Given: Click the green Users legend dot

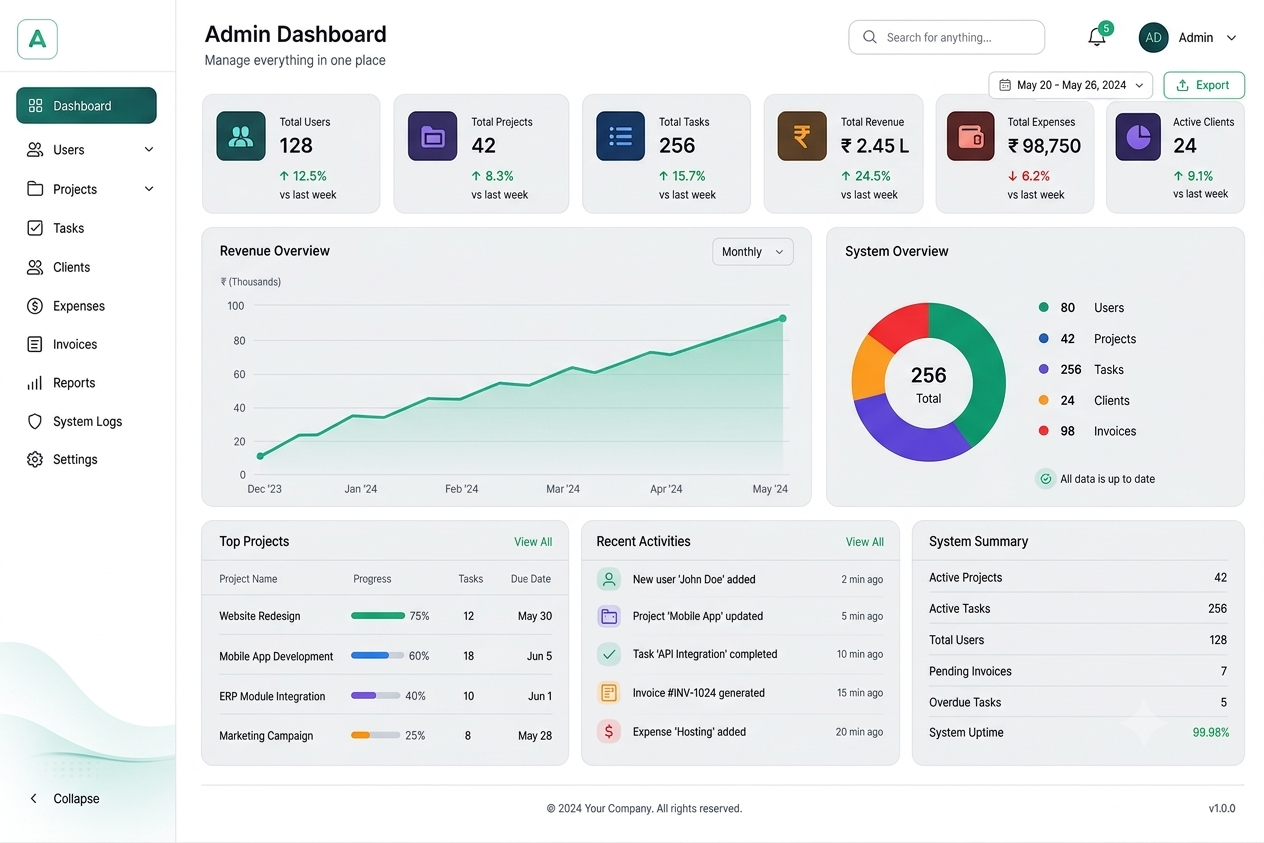Looking at the screenshot, I should tap(1044, 308).
